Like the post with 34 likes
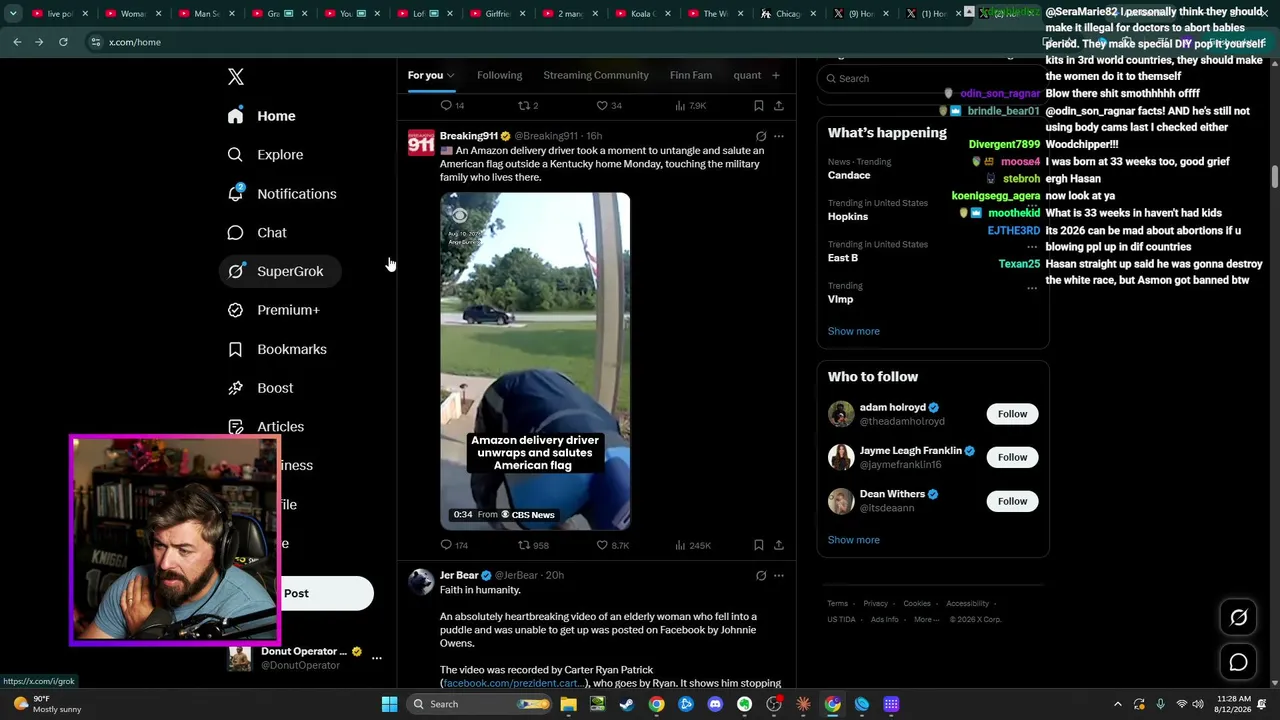1280x720 pixels. [609, 105]
